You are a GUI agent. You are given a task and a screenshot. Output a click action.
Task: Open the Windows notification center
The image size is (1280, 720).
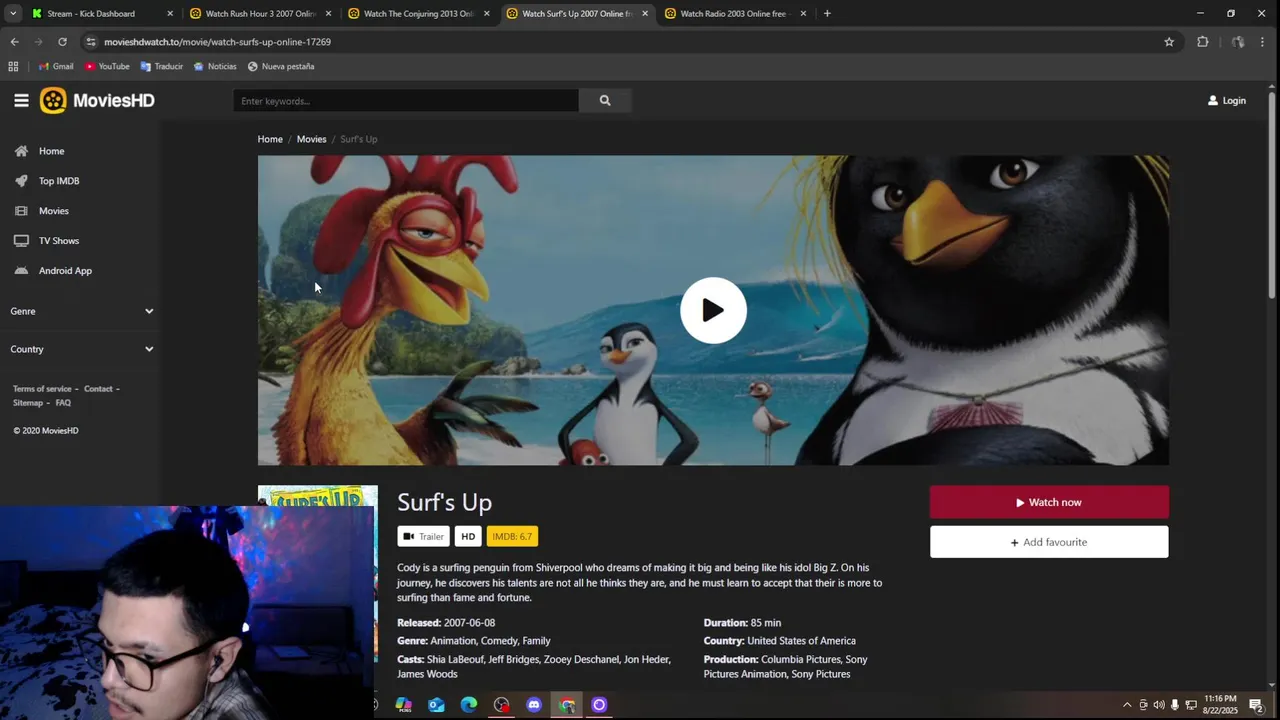pos(1256,705)
